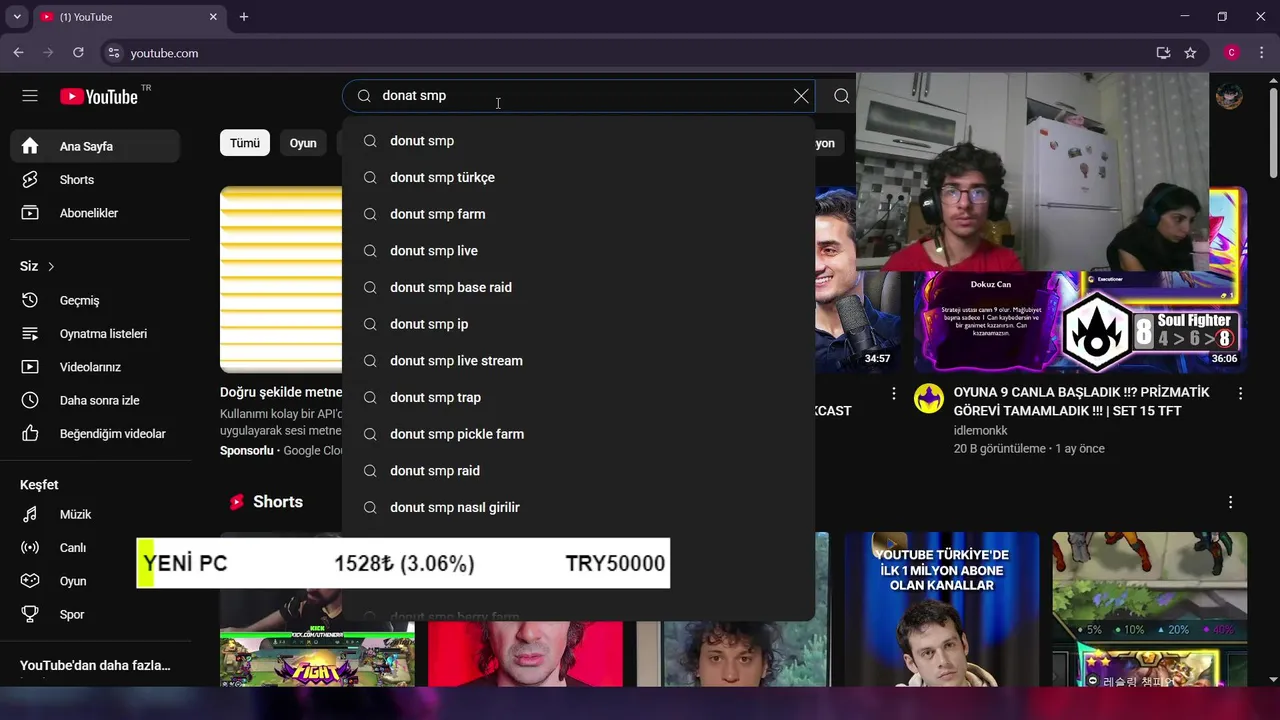Open options for the OYUNA 9 CANLA video
This screenshot has height=720, width=1280.
pos(1240,394)
